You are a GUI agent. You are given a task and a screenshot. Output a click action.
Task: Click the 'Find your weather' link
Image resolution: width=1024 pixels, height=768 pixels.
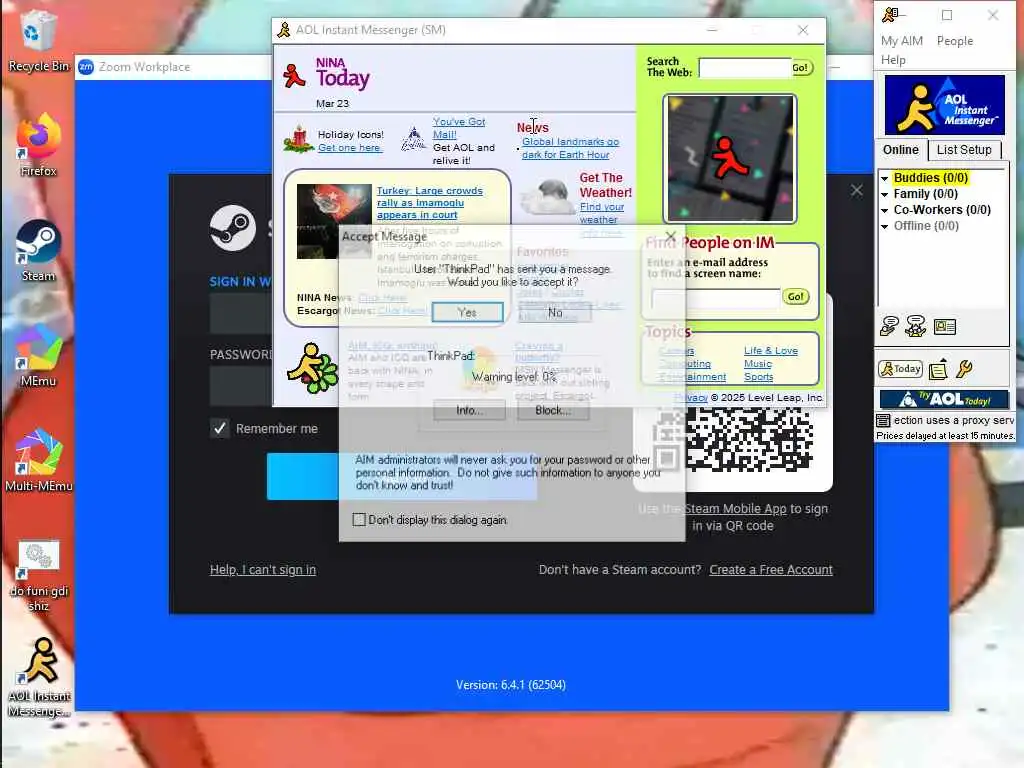602,213
